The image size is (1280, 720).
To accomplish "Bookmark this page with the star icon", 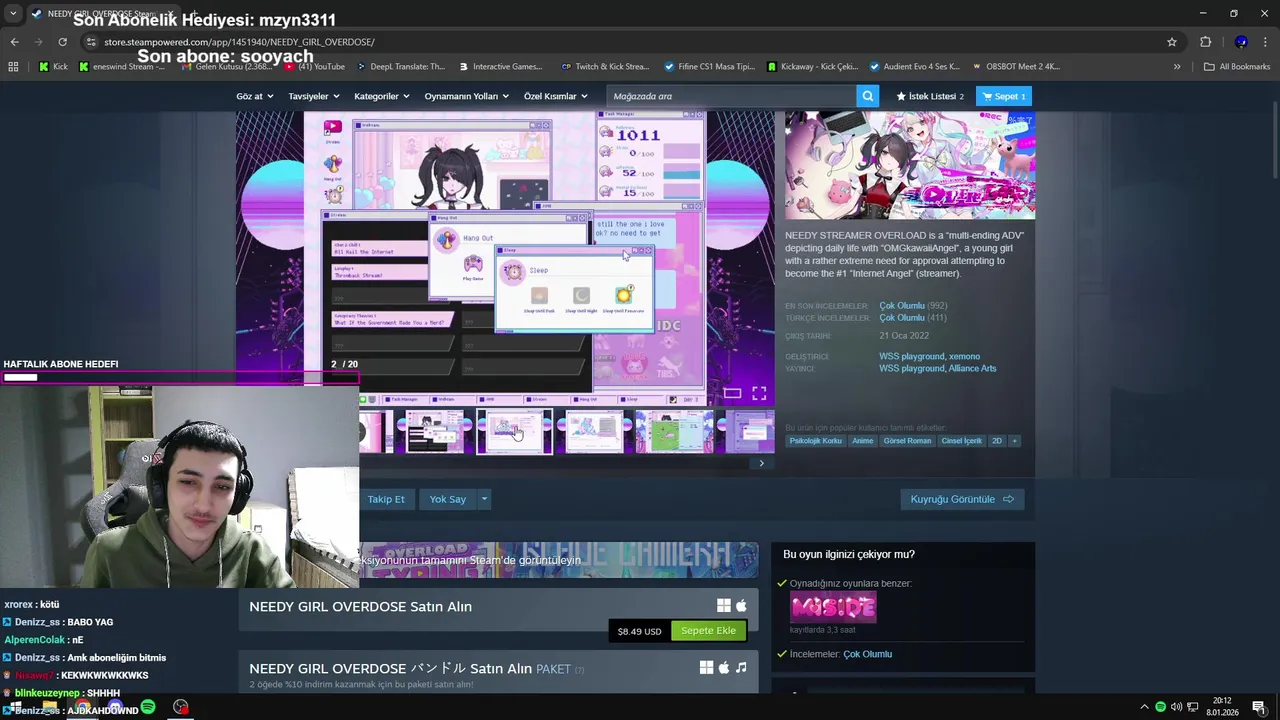I will (1172, 42).
